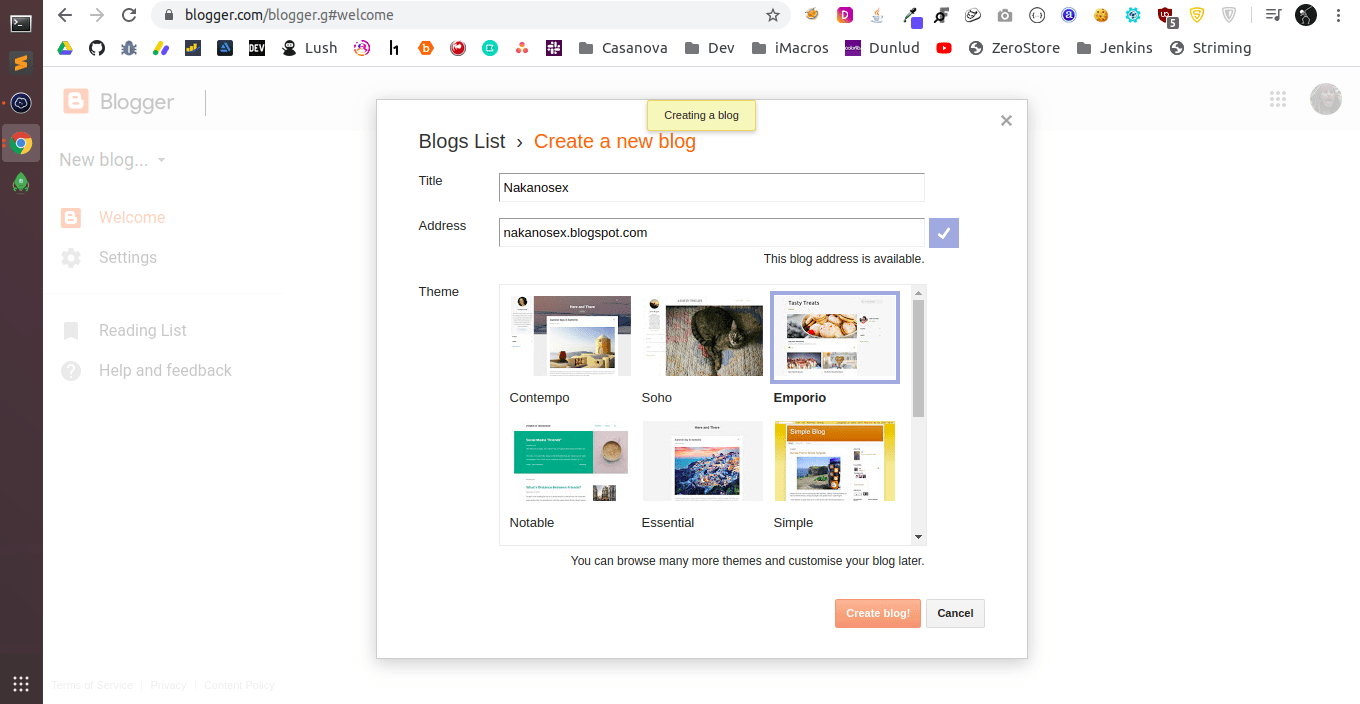Open the Google apps grid
The height and width of the screenshot is (704, 1360).
point(1277,98)
